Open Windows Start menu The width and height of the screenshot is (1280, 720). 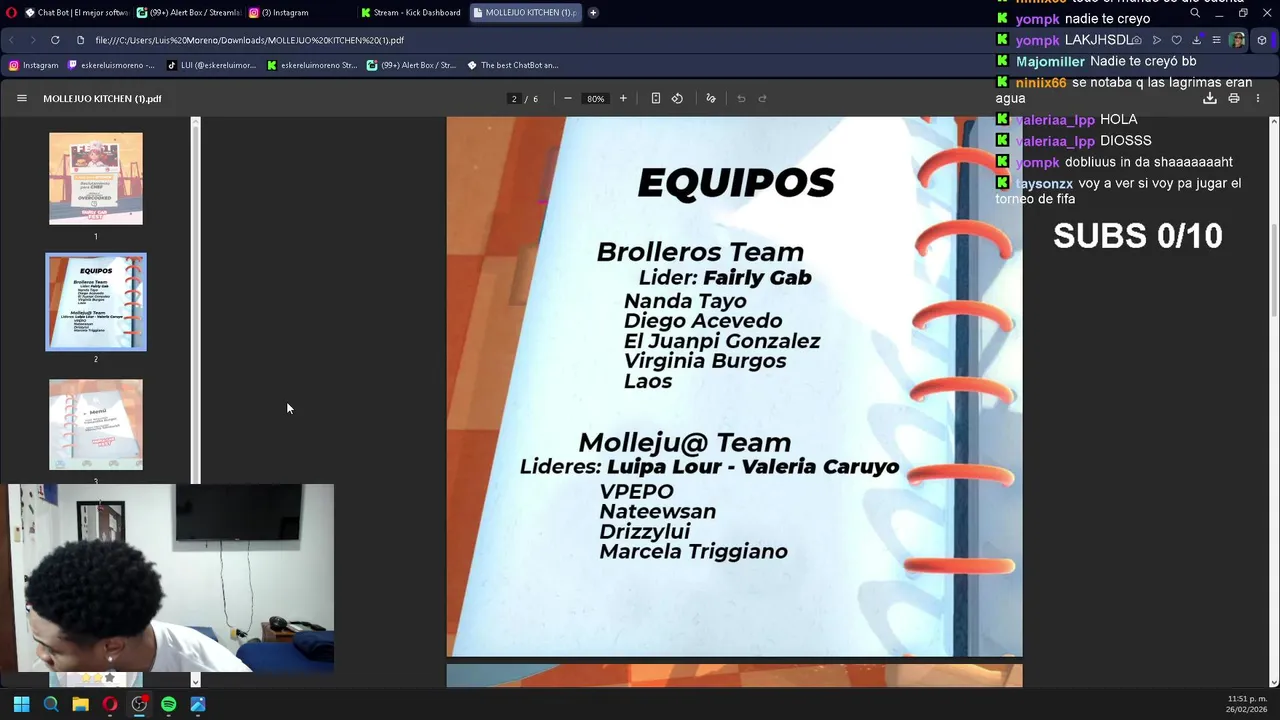pyautogui.click(x=21, y=704)
